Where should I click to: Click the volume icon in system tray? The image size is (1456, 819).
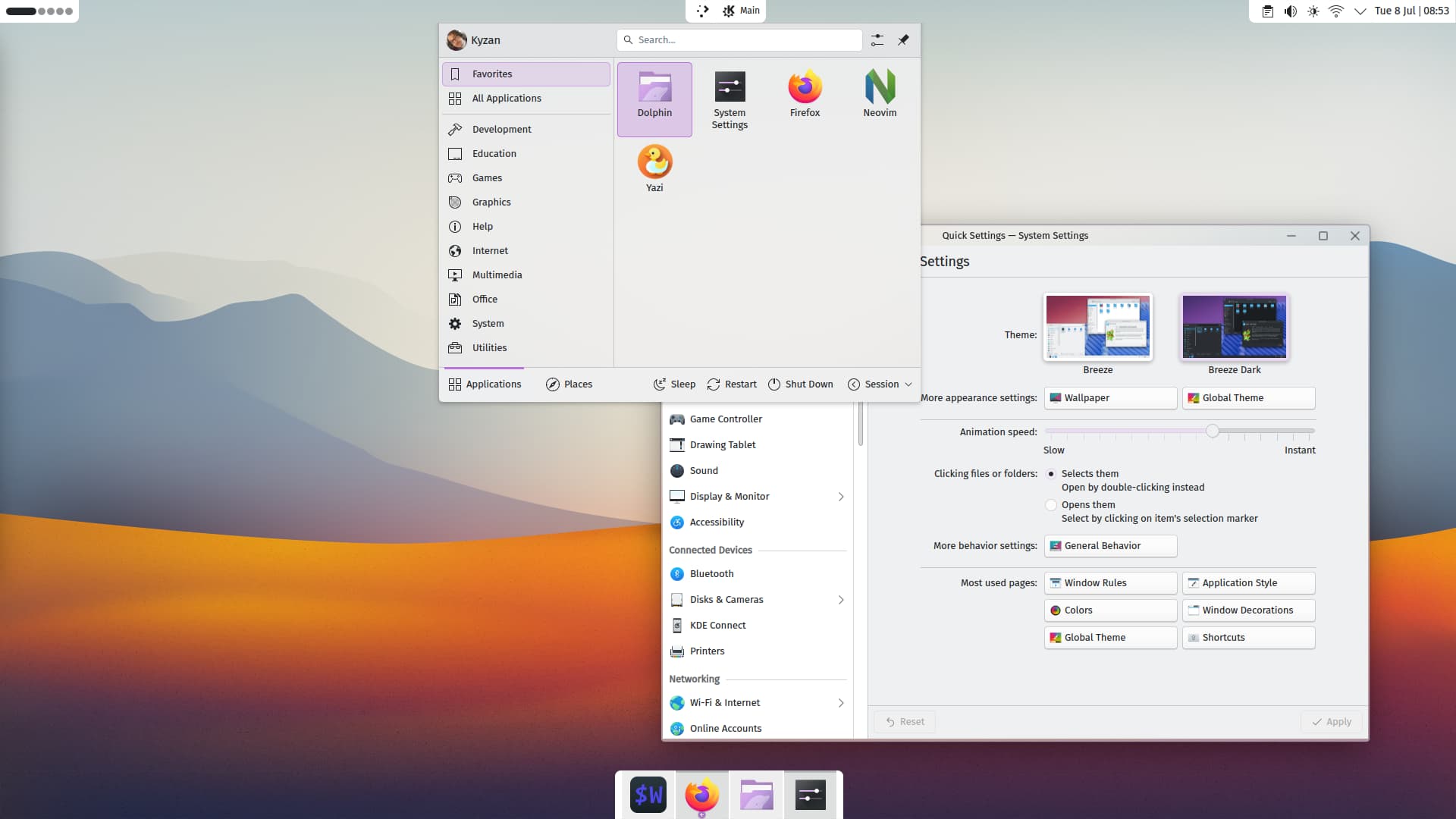pos(1290,11)
